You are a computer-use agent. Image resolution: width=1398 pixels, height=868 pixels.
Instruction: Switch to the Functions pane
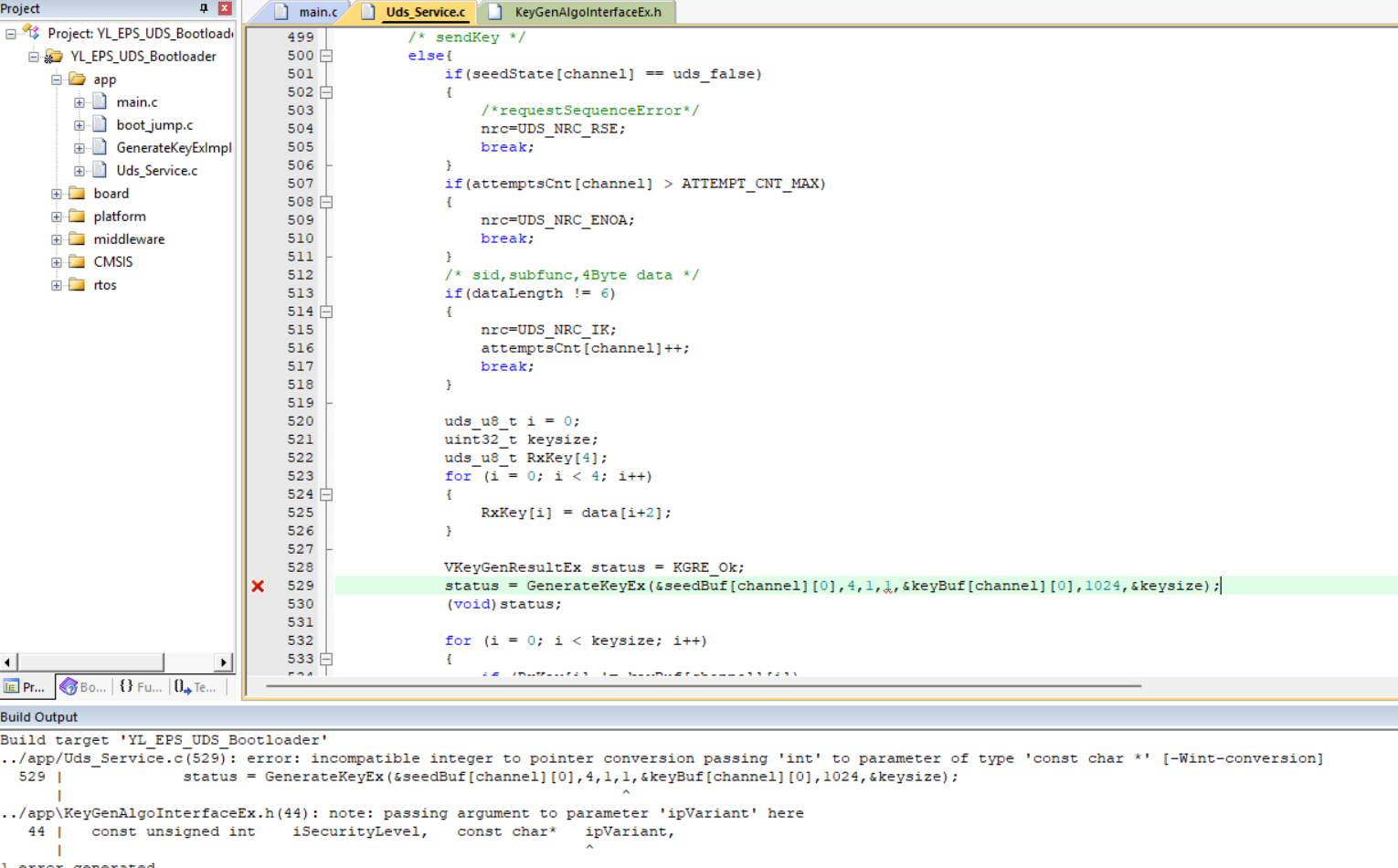[141, 686]
